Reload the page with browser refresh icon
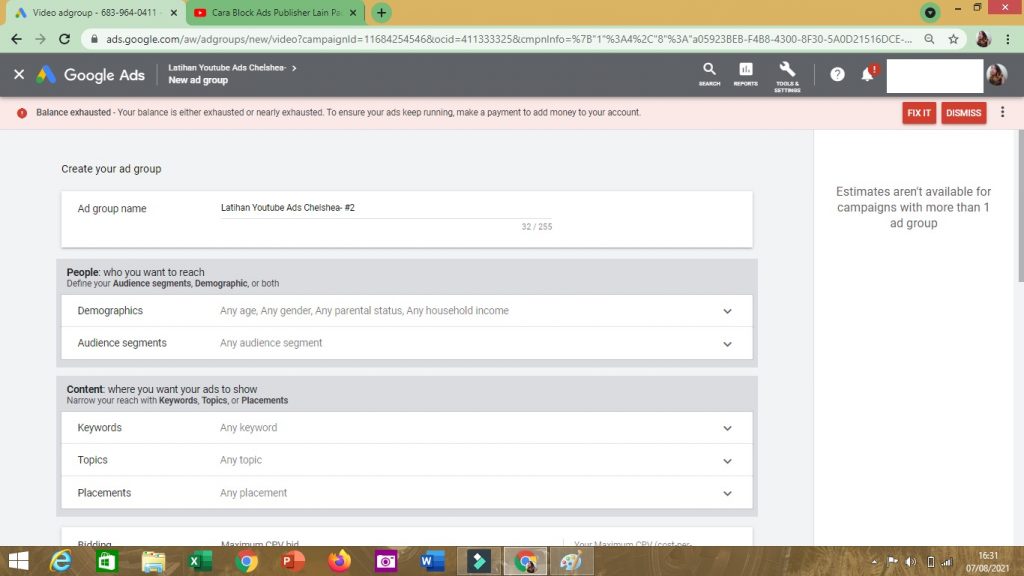1024x576 pixels. pos(64,39)
